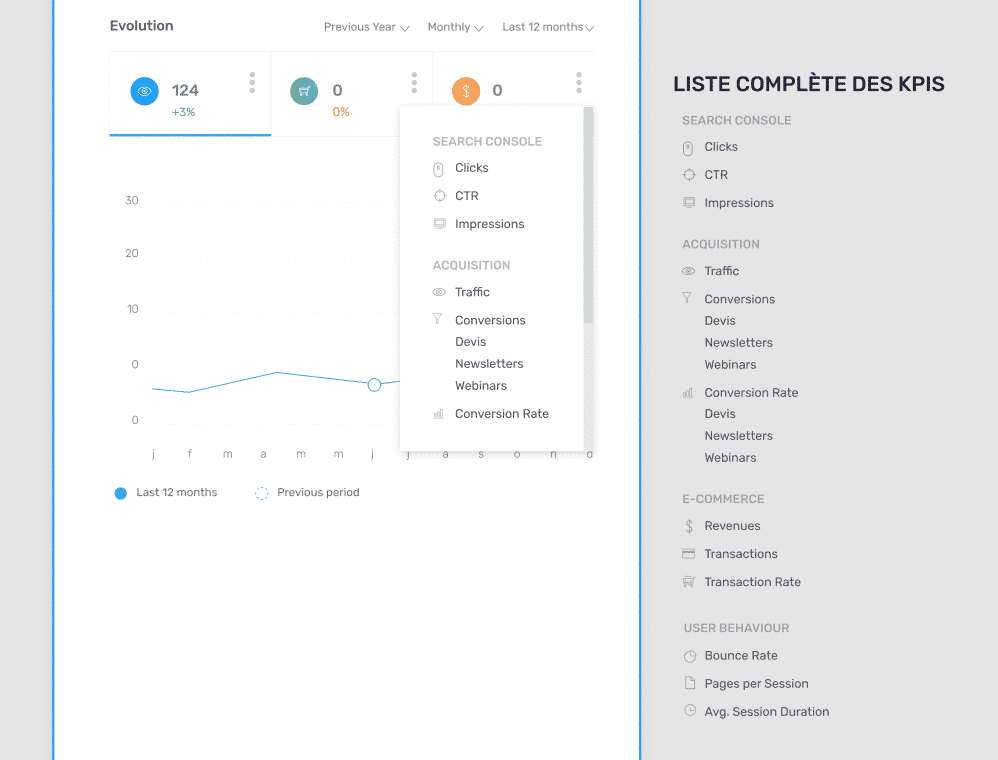Screen dimensions: 998x760
Task: Click the orange dollar coin KPI icon
Action: (465, 90)
